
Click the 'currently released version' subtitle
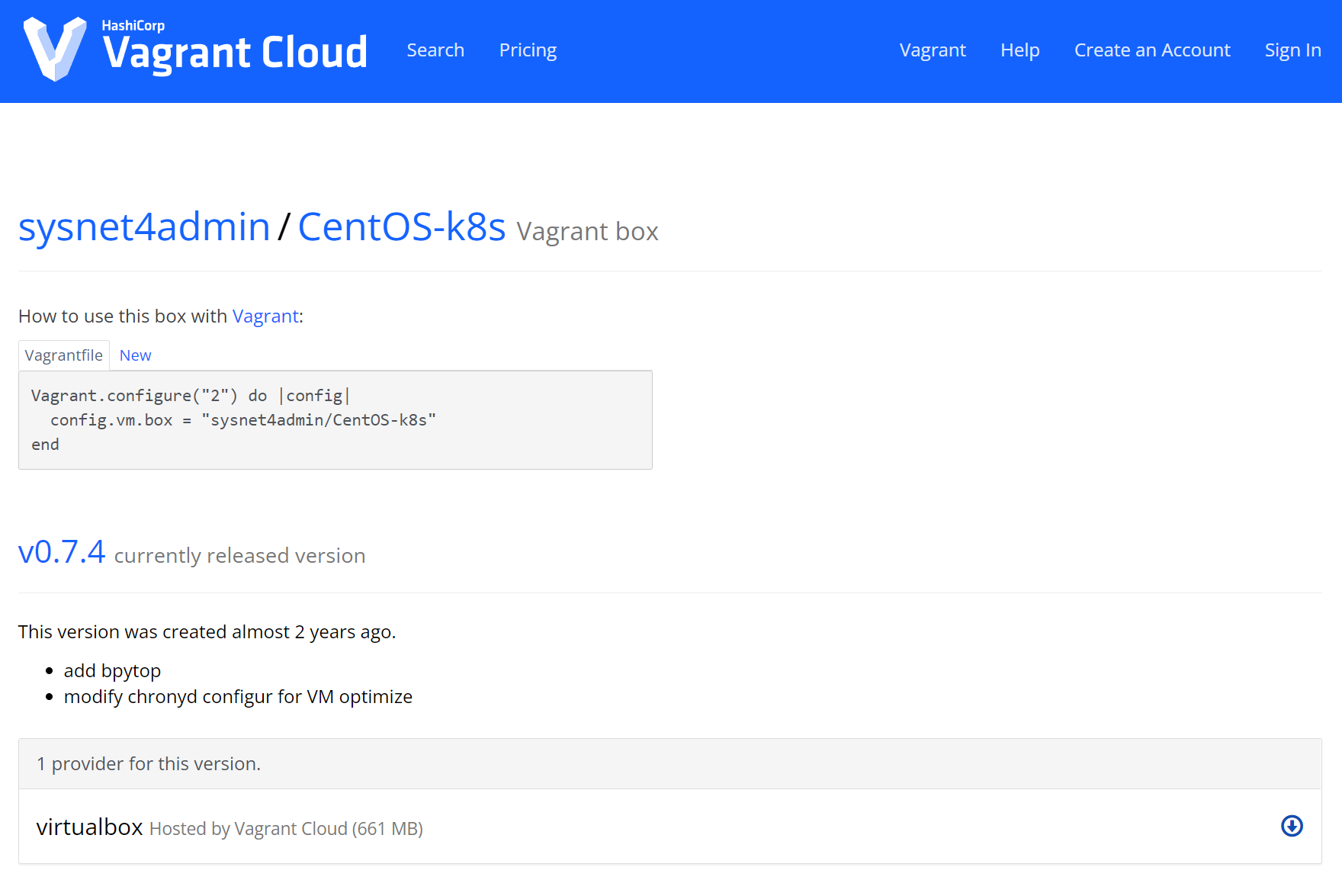[239, 556]
